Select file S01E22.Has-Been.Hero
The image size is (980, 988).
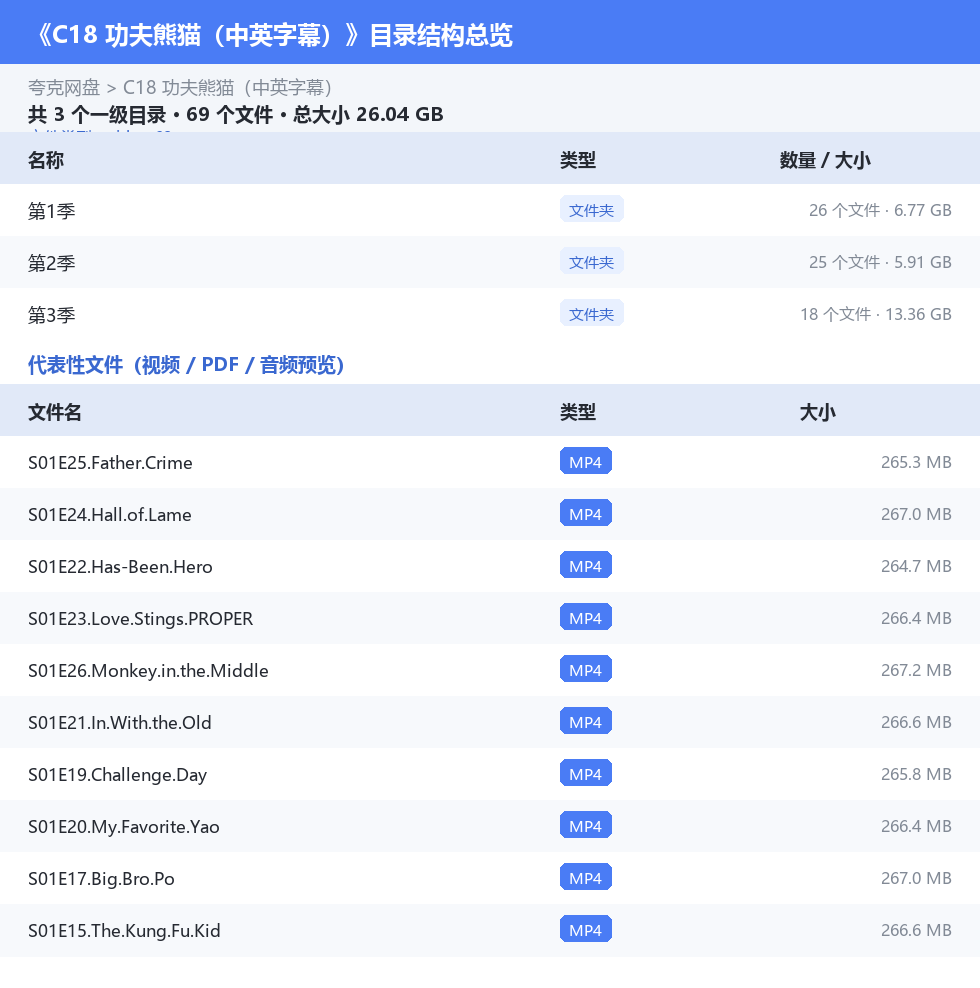120,566
